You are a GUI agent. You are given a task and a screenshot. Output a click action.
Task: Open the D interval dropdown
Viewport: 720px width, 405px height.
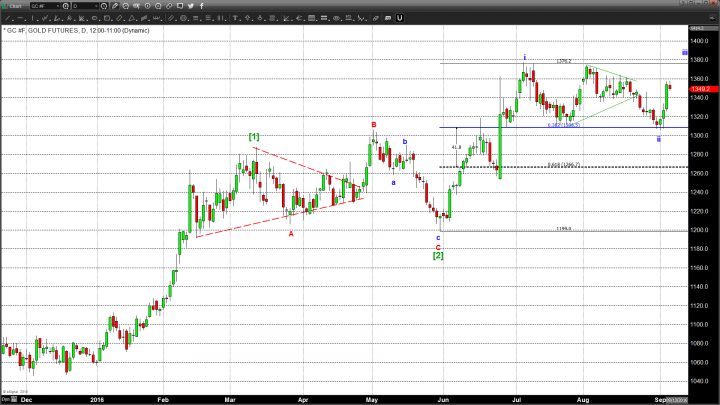pos(85,6)
